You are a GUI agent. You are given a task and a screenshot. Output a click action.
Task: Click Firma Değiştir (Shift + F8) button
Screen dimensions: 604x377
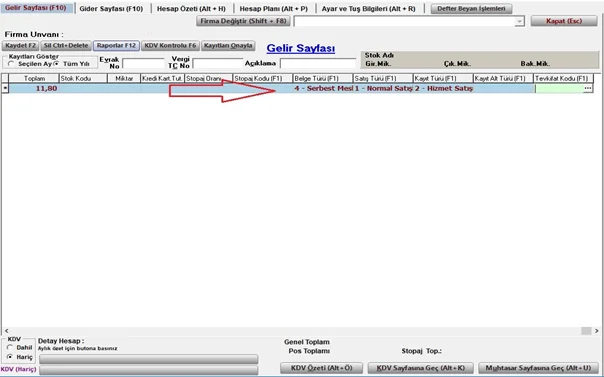coord(243,21)
